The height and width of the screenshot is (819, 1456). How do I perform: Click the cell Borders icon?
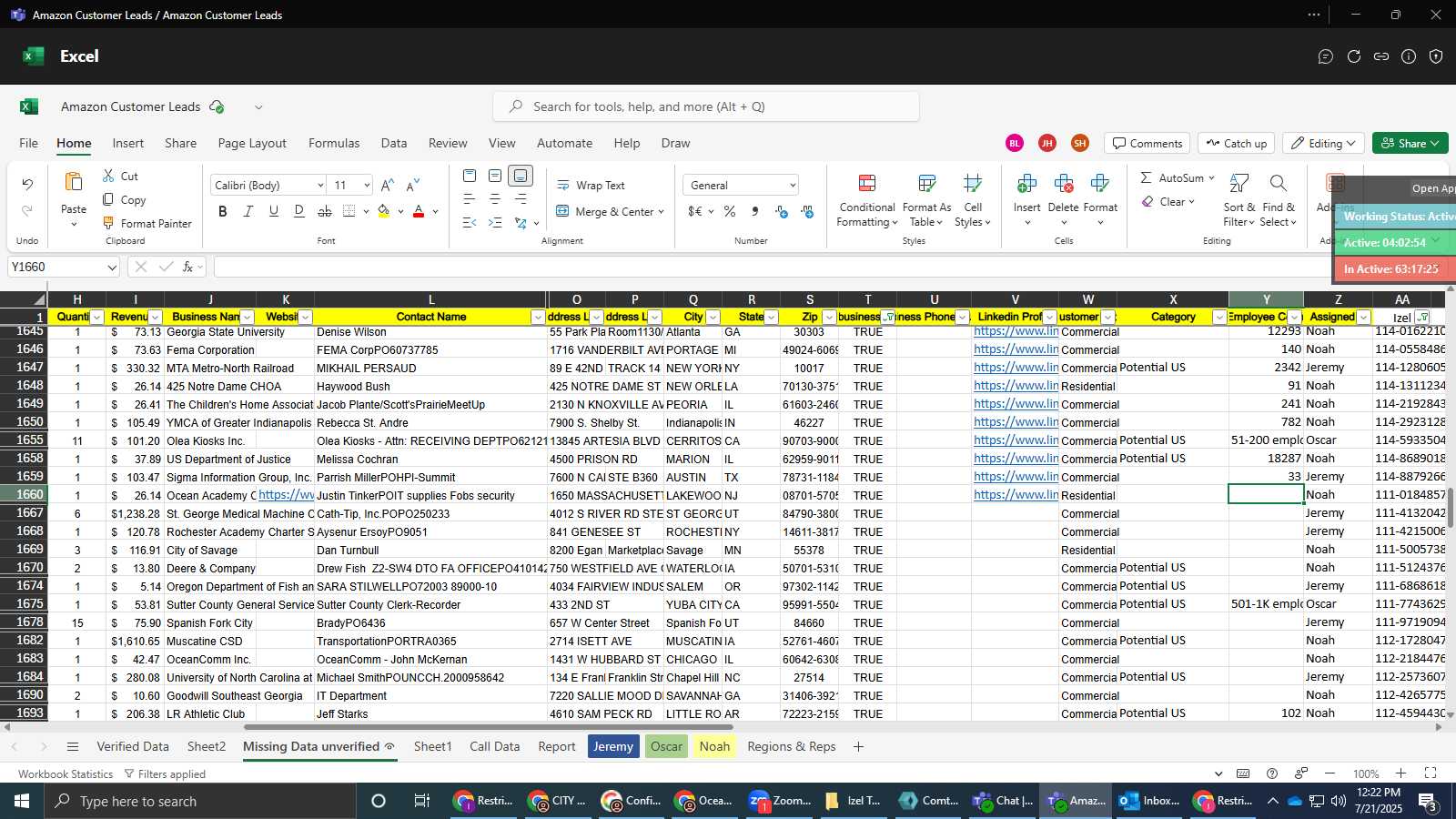point(349,211)
